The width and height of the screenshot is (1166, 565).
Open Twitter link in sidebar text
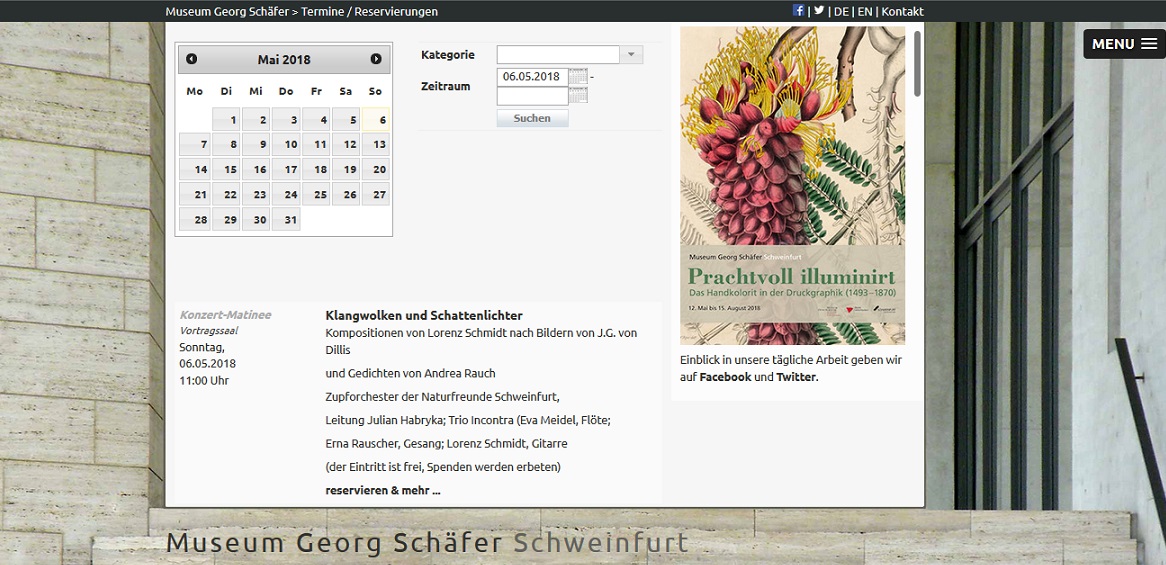click(796, 377)
